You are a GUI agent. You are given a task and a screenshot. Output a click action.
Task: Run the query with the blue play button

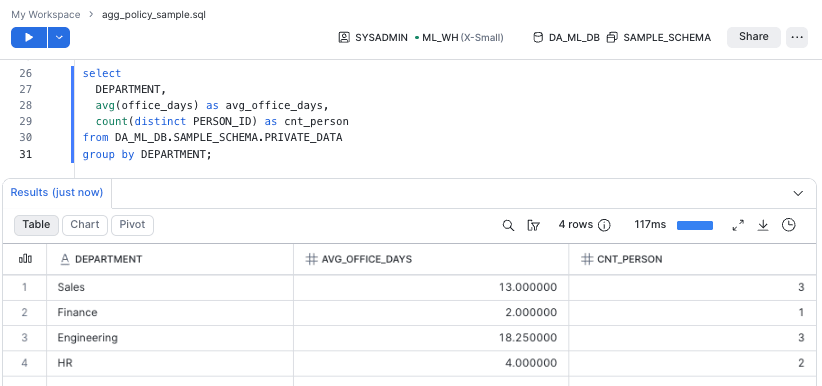click(29, 38)
